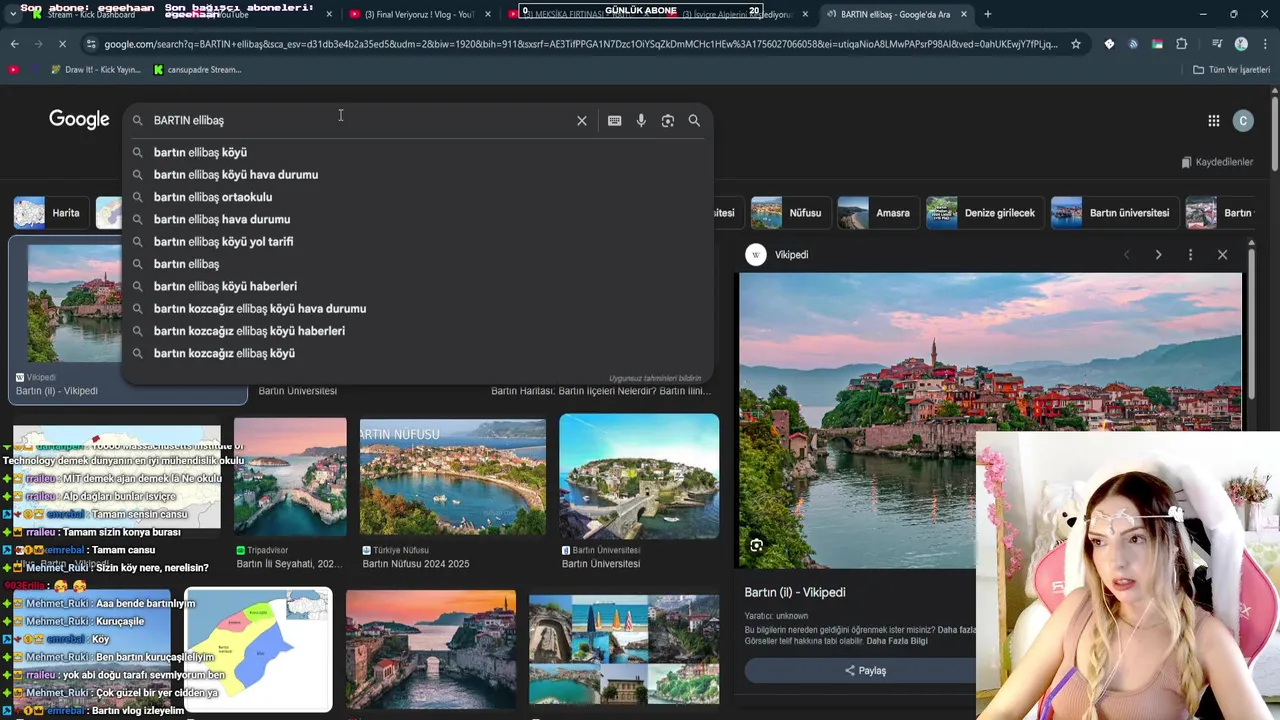Close the Vikipedi image preview panel

[x=1222, y=255]
